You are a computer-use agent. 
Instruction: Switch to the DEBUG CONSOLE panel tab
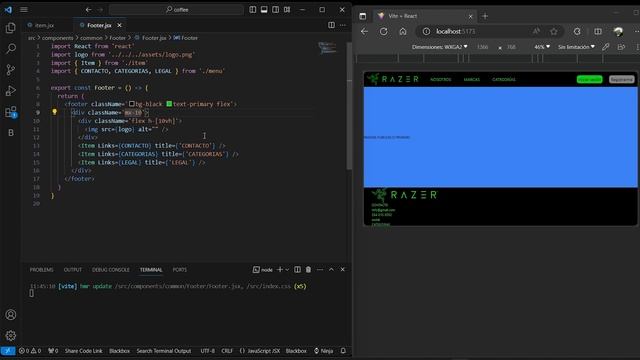click(x=111, y=270)
